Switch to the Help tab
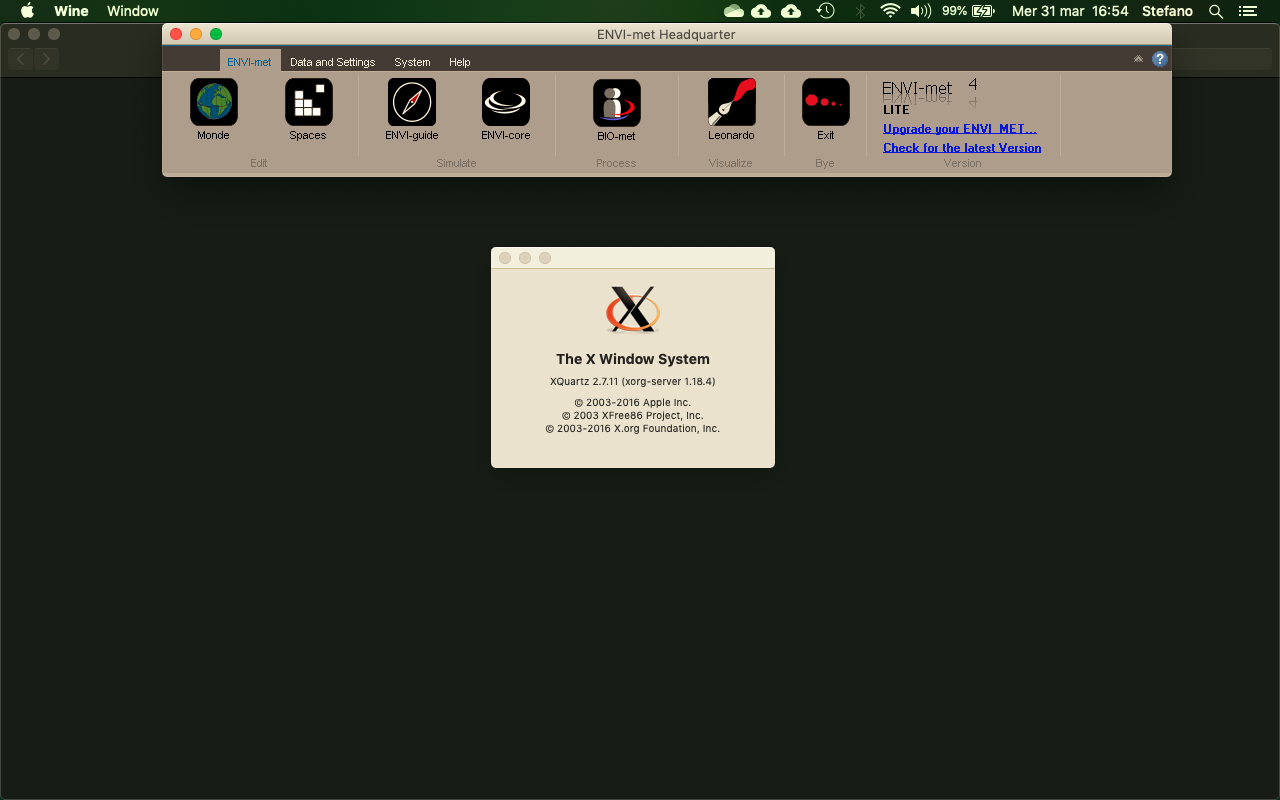Screen dimensions: 1280x800 click(460, 62)
